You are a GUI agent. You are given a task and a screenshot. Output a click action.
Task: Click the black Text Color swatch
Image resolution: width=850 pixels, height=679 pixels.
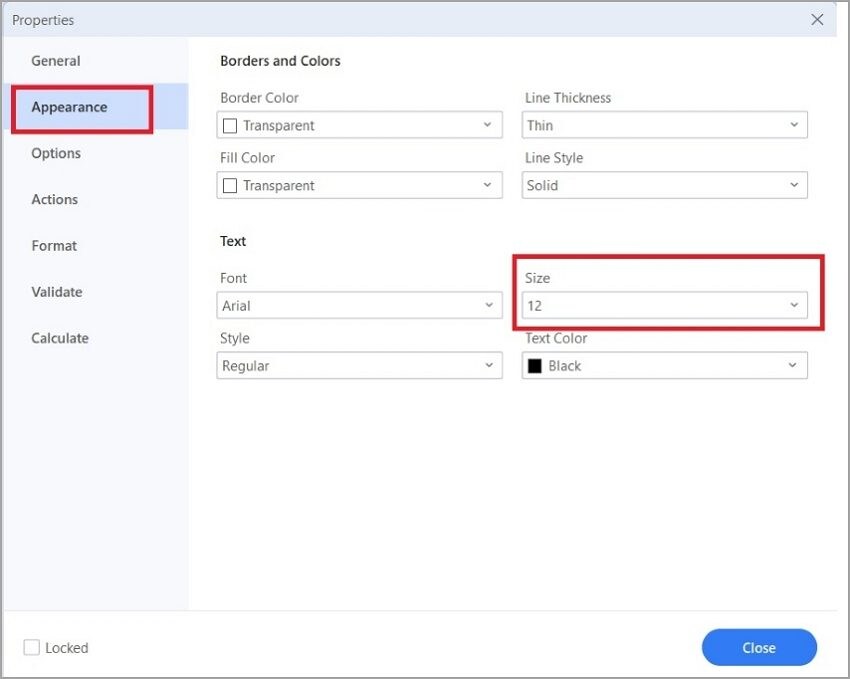535,366
